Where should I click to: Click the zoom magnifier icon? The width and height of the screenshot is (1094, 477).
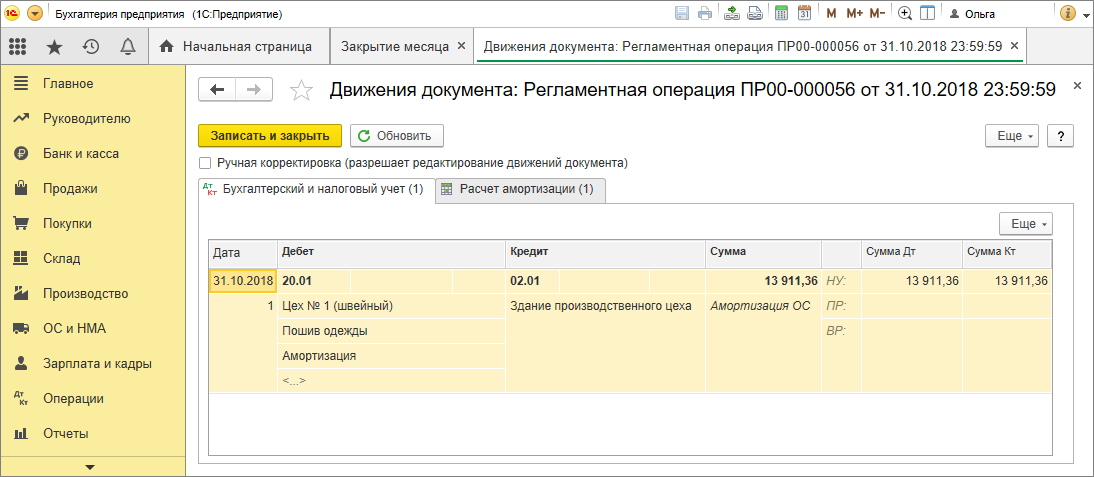(905, 14)
